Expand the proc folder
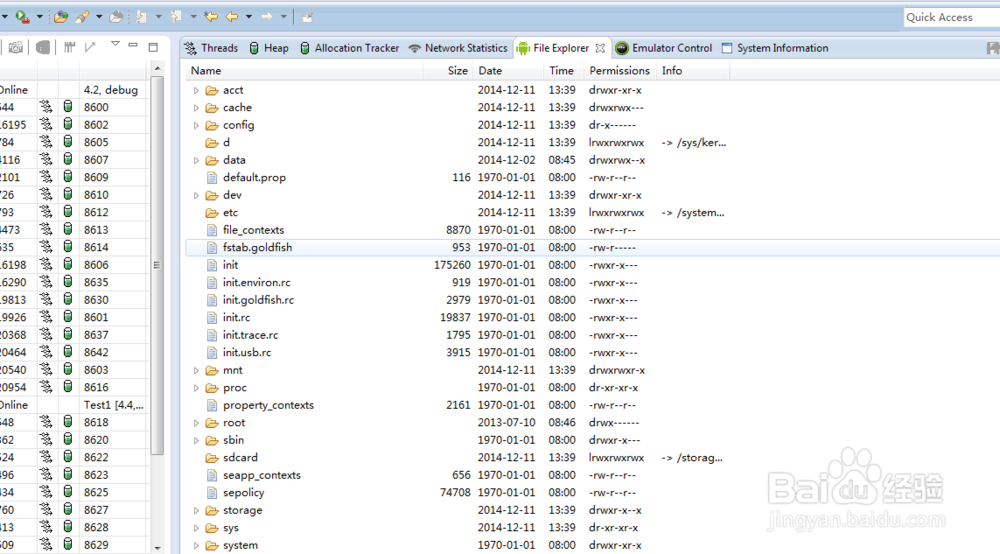The height and width of the screenshot is (554, 1000). tap(196, 388)
